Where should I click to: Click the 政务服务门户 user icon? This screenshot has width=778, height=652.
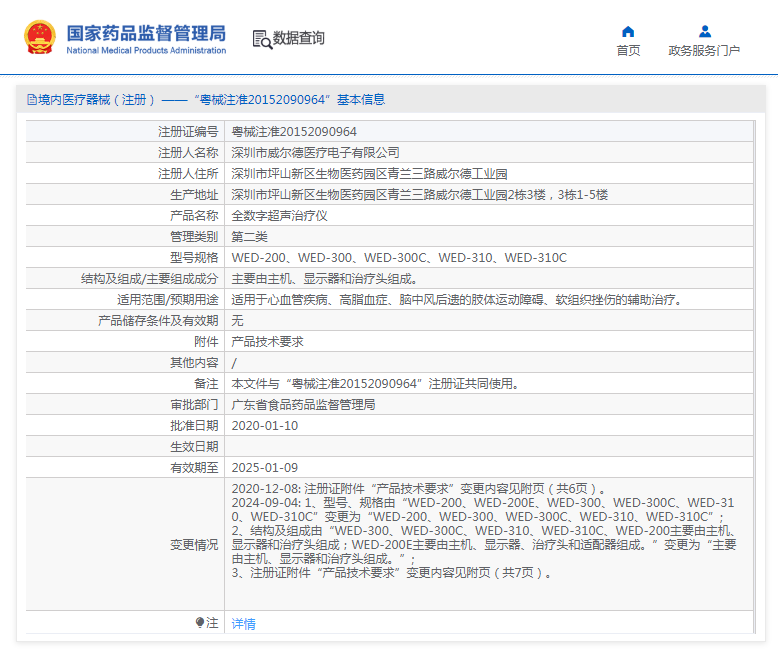(705, 32)
